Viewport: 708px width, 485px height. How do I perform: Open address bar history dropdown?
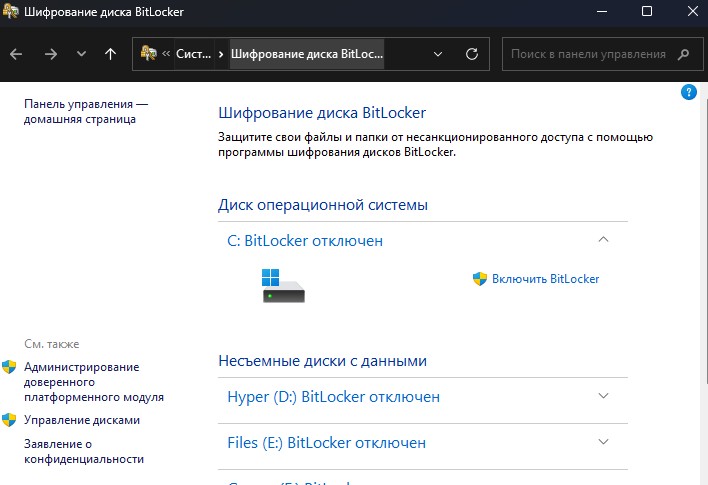pyautogui.click(x=438, y=54)
